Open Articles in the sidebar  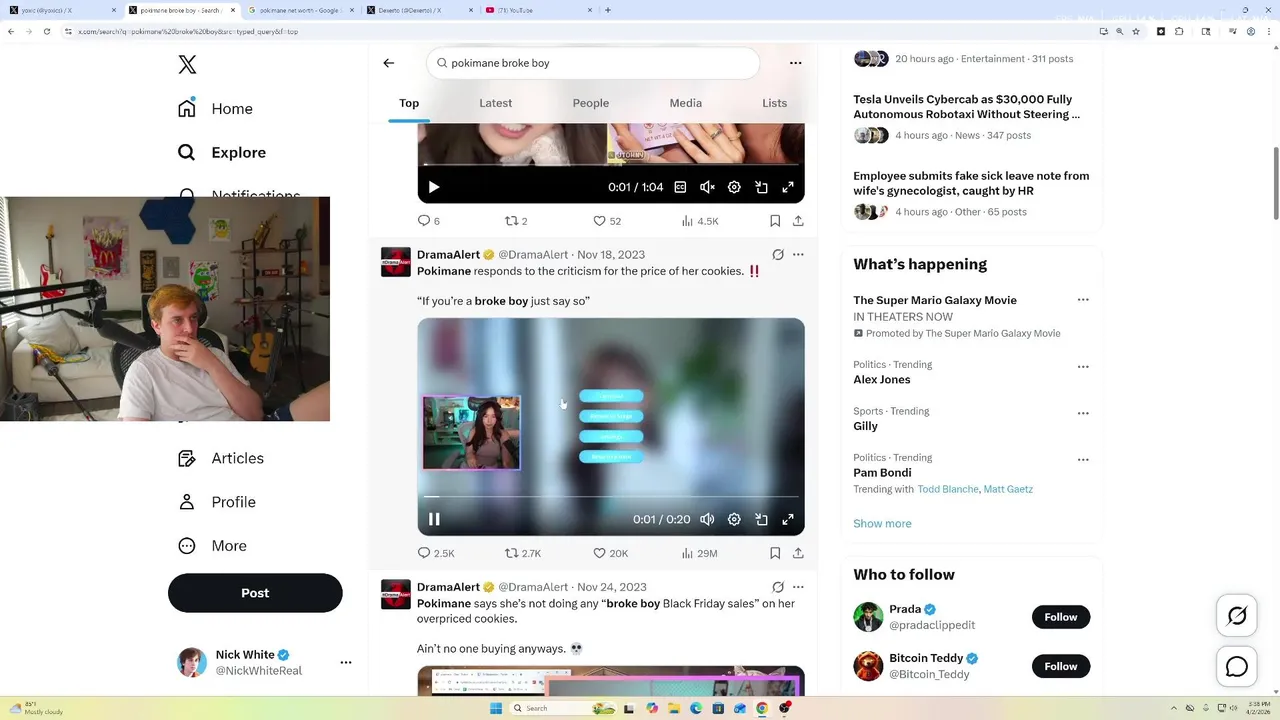coord(220,458)
